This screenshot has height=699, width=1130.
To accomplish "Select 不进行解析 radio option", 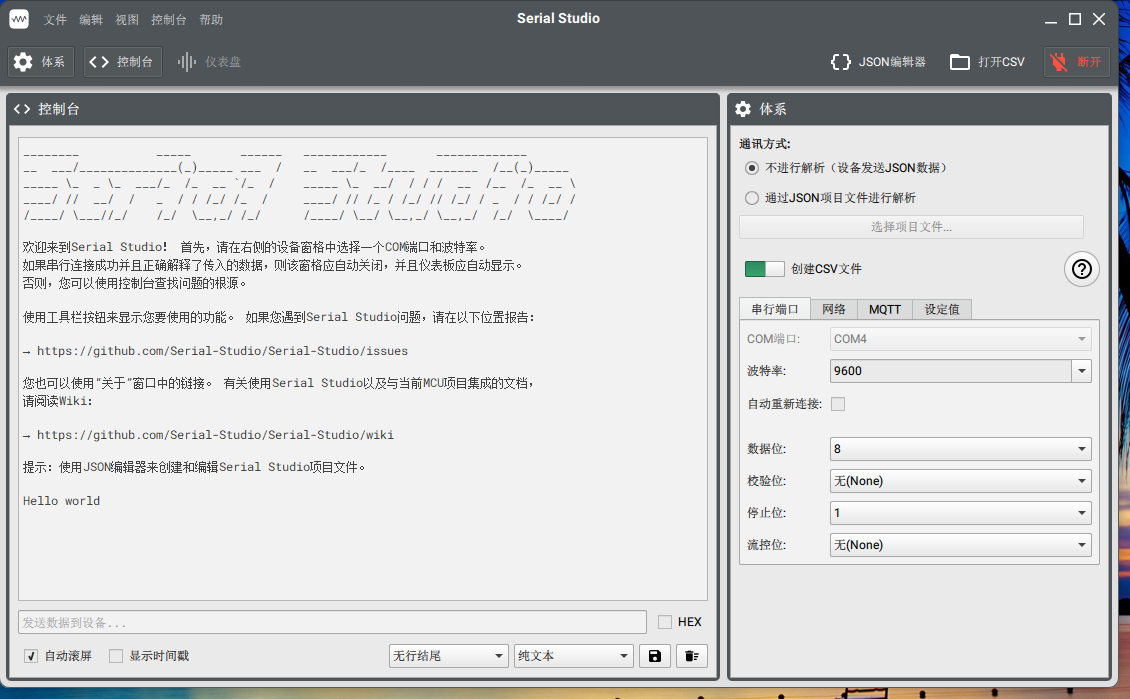I will click(752, 168).
